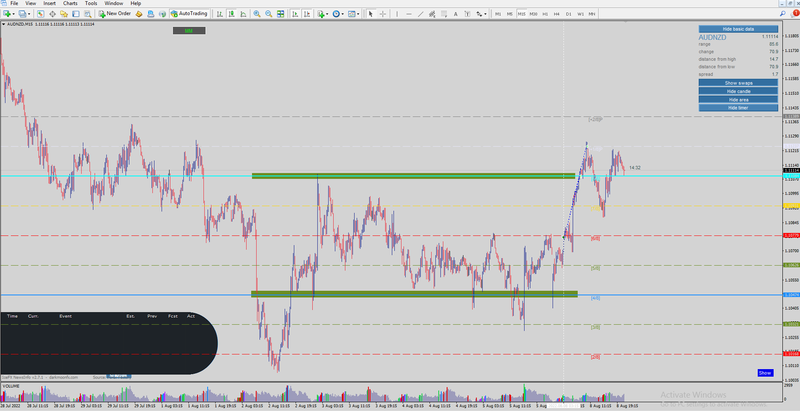Screen dimensions: 800x411
Task: Switch timeframe to H1
Action: [545, 14]
